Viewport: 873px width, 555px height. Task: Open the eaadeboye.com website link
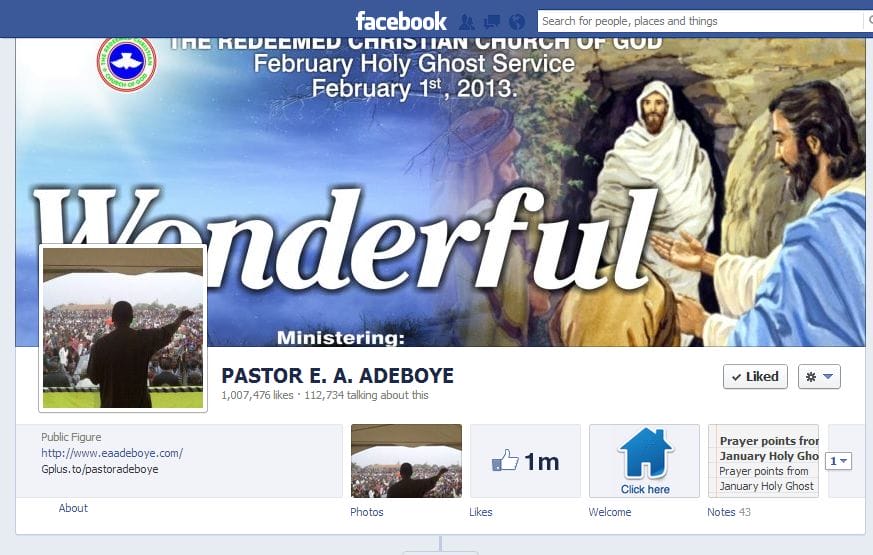tap(112, 453)
